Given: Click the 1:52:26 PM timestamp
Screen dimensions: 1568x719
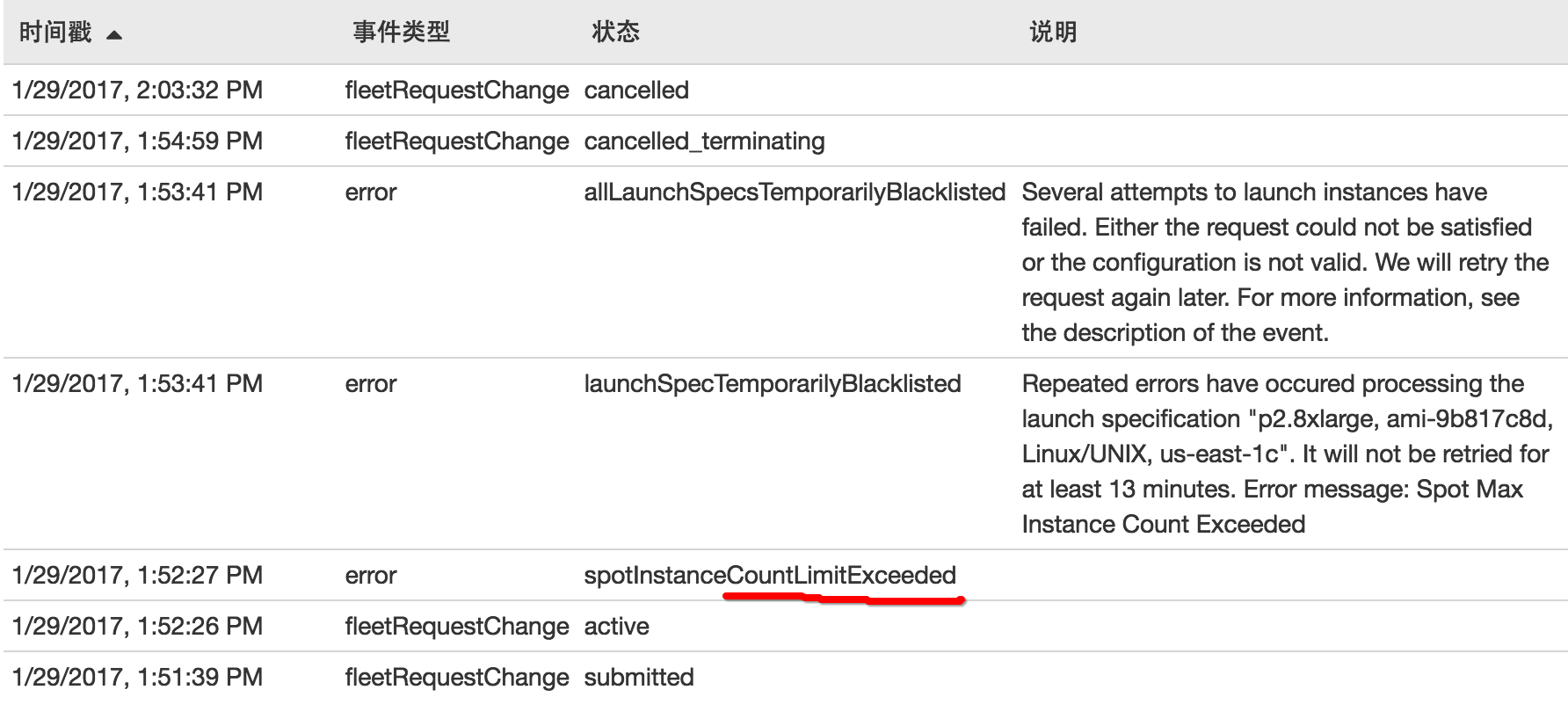Looking at the screenshot, I should click(137, 627).
